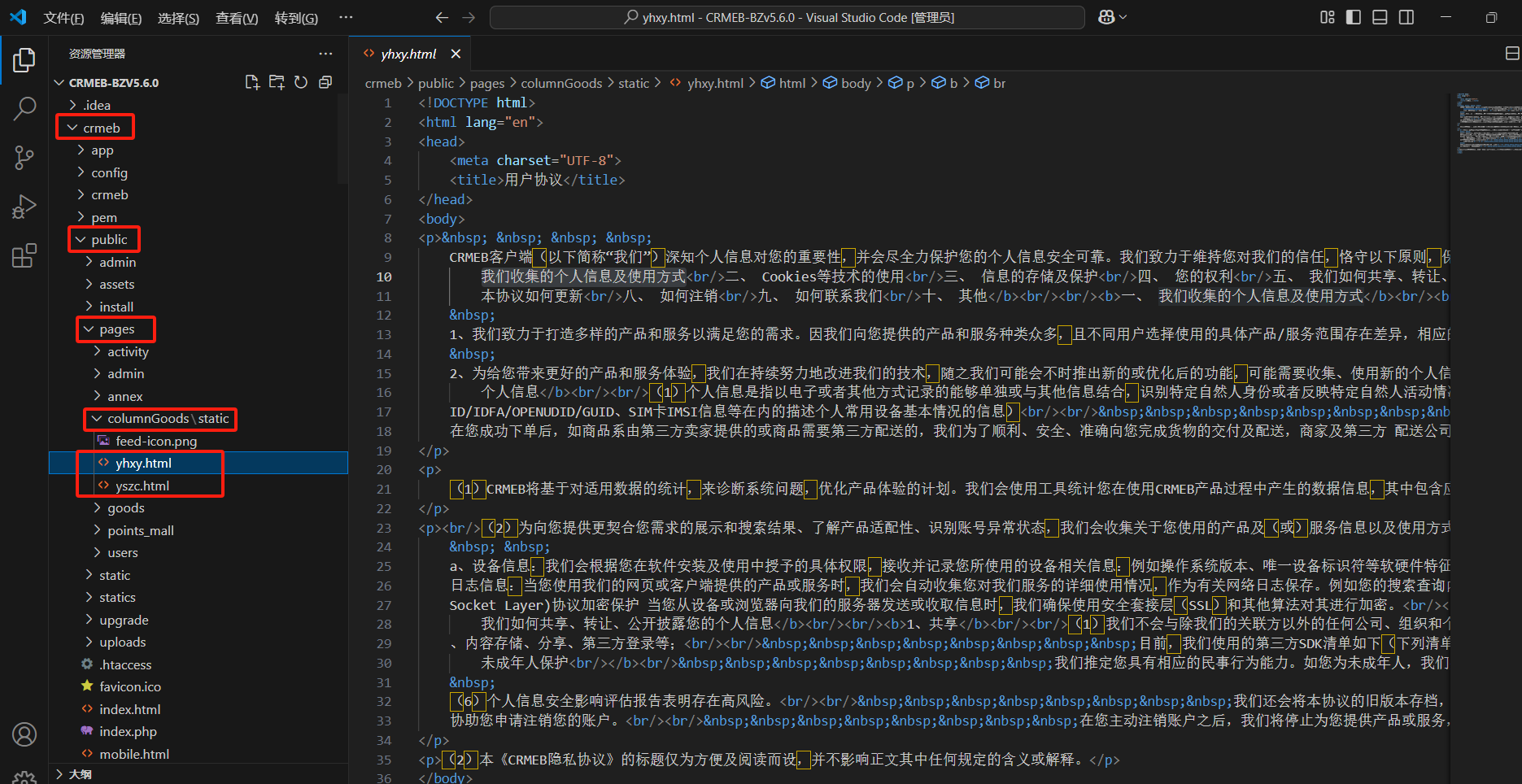Toggle the secondary side bar icon

tap(1406, 17)
